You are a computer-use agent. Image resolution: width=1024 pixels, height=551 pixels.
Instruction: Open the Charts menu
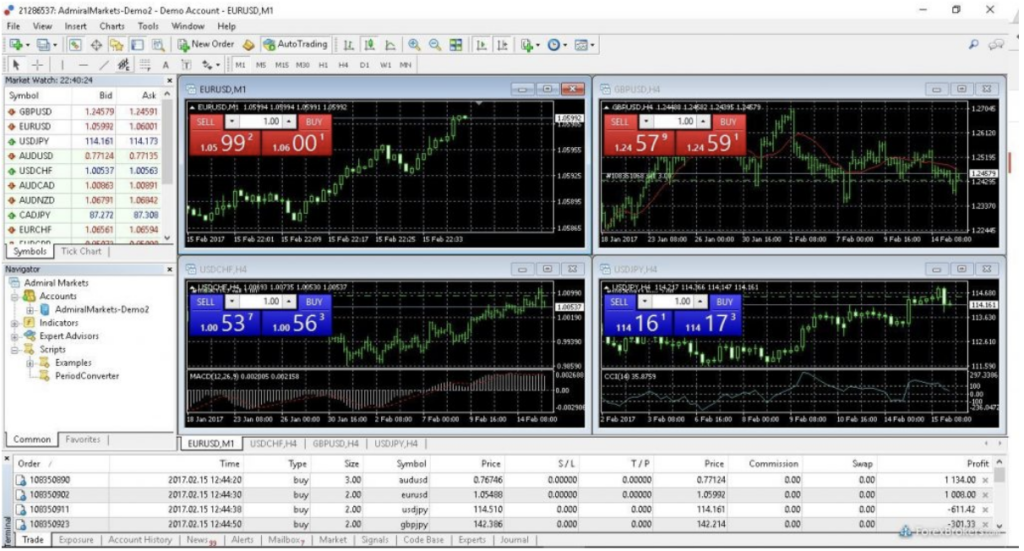pyautogui.click(x=112, y=25)
